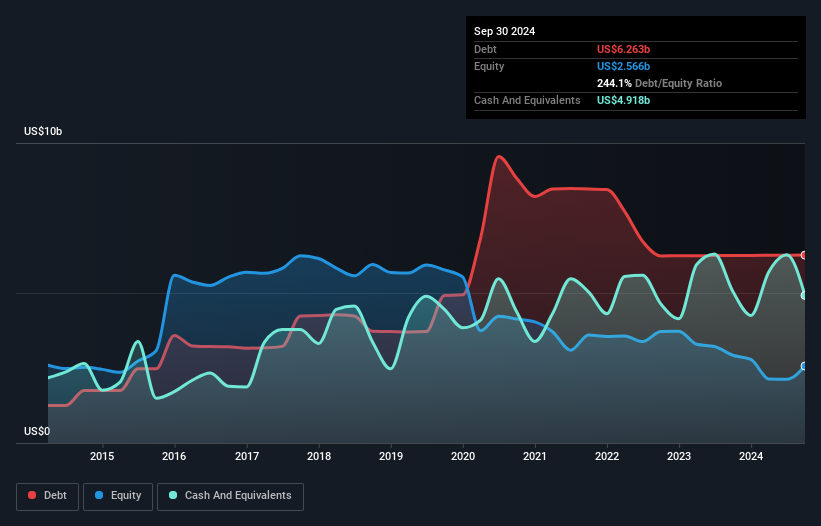Select the 2023 axis label
The image size is (821, 526).
coord(679,456)
